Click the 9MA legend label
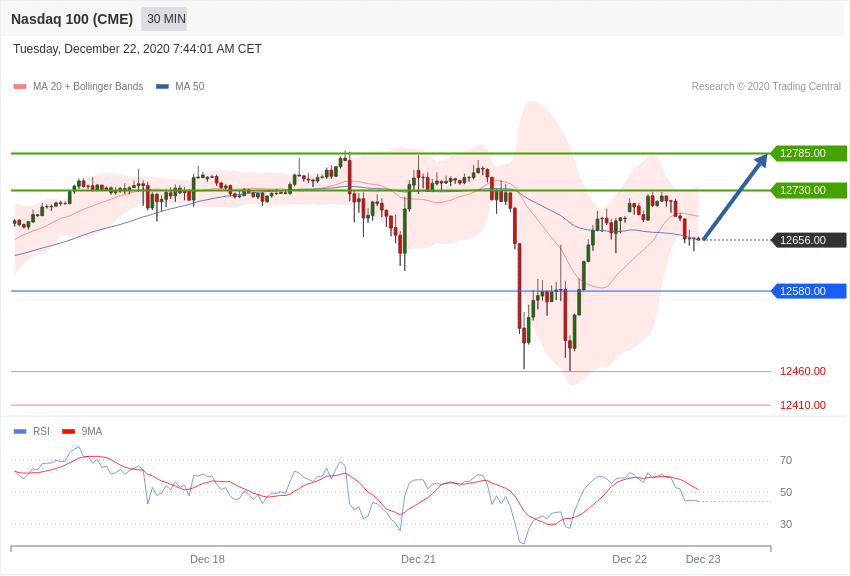Screen dimensions: 850x576 click(92, 431)
